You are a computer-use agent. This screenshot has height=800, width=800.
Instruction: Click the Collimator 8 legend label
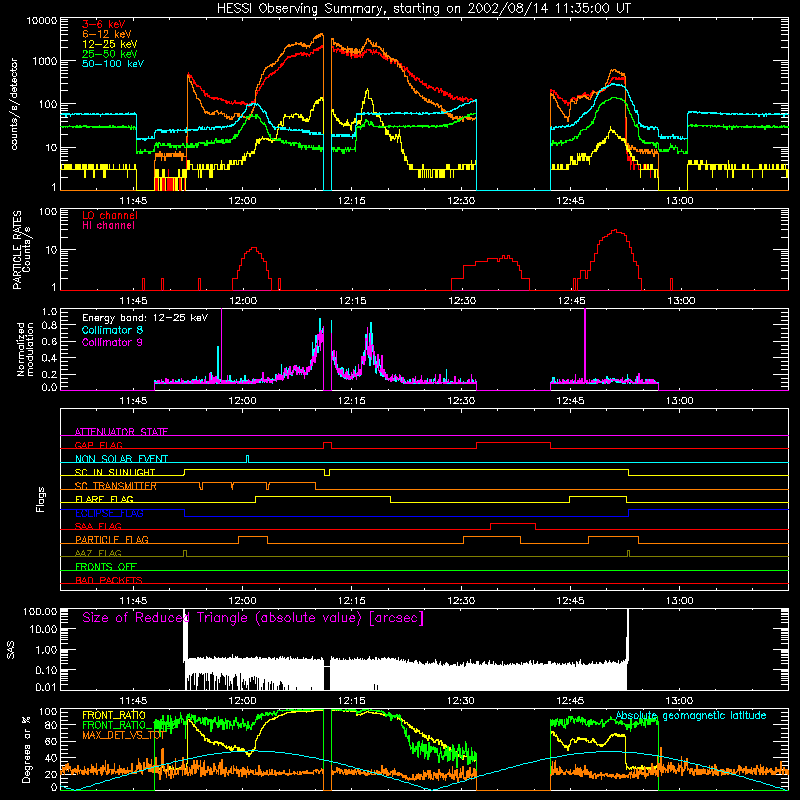112,330
